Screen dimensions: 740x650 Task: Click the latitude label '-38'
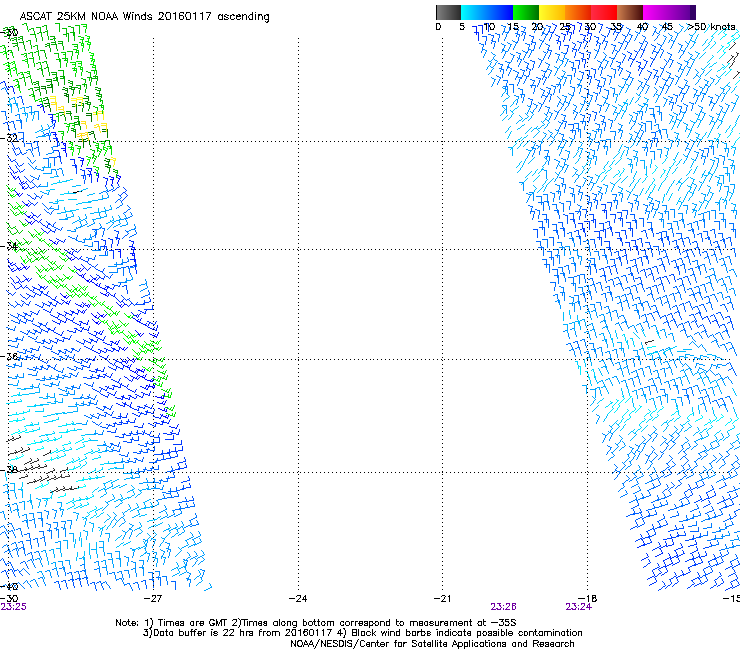click(9, 469)
